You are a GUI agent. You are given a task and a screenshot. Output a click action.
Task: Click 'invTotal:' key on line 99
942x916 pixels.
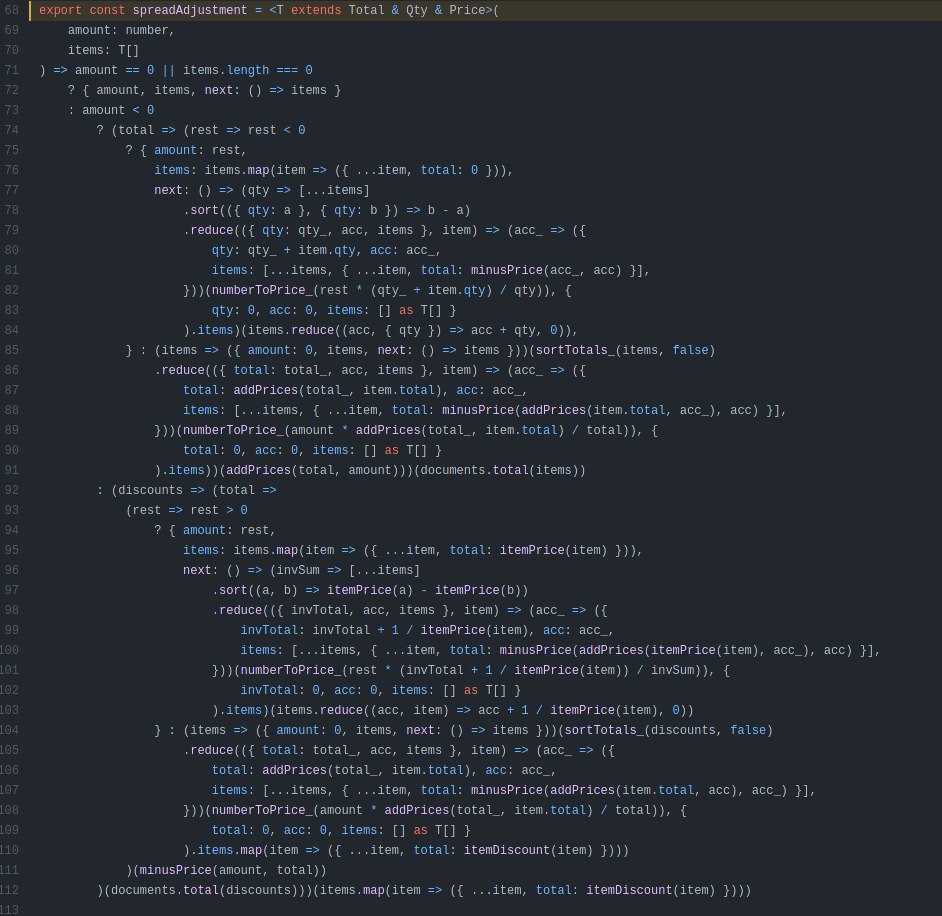[273, 630]
